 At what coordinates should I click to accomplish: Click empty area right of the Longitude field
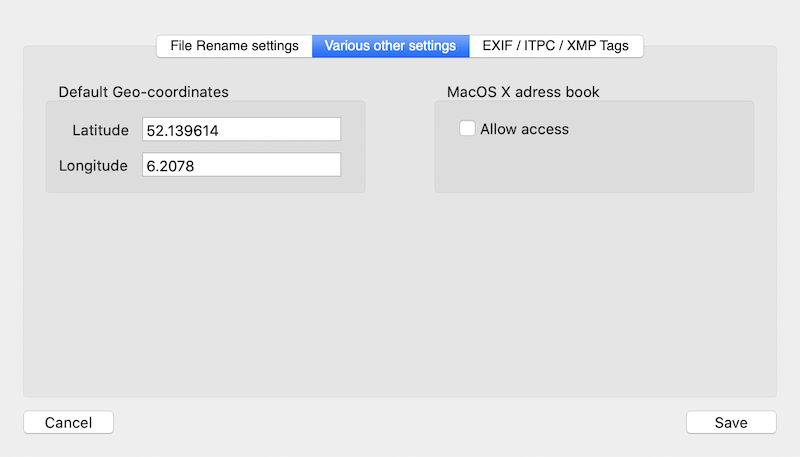[353, 166]
